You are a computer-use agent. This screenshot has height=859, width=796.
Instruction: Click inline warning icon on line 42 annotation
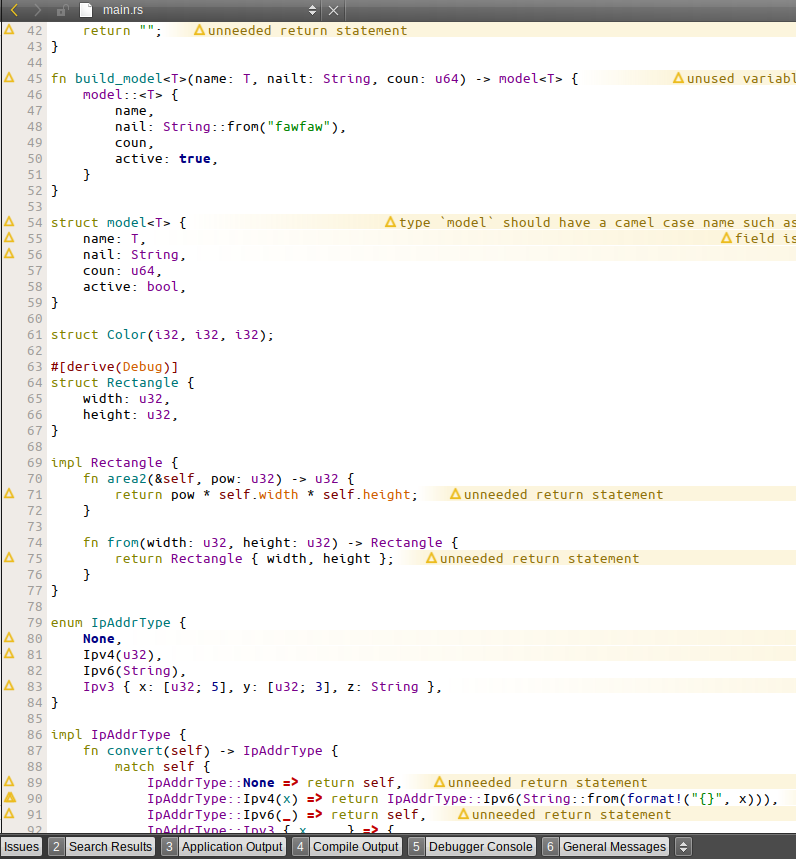coord(199,30)
